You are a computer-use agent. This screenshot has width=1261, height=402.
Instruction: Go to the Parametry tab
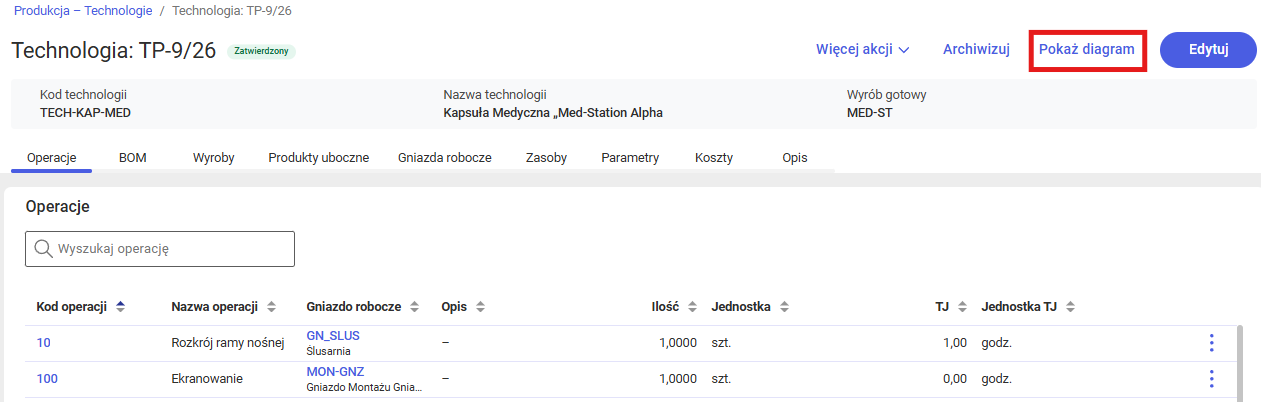click(x=629, y=158)
